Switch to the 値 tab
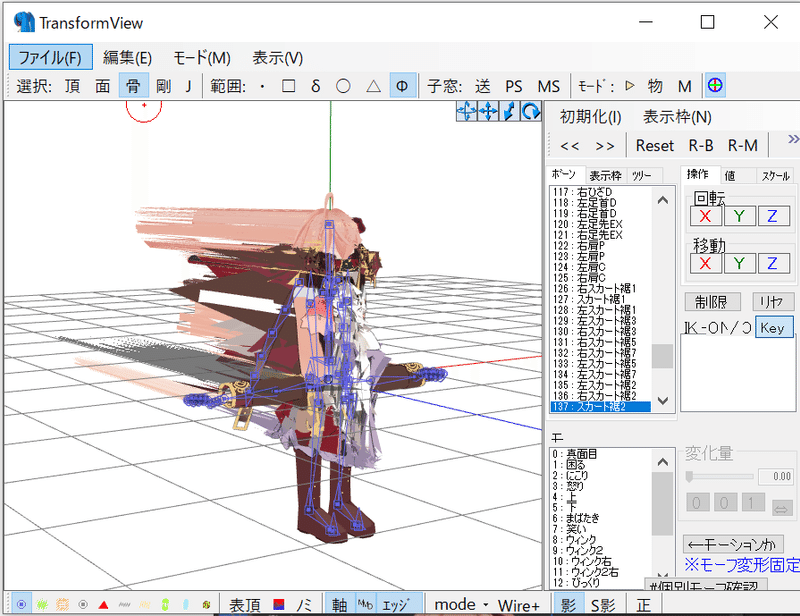 coord(730,176)
